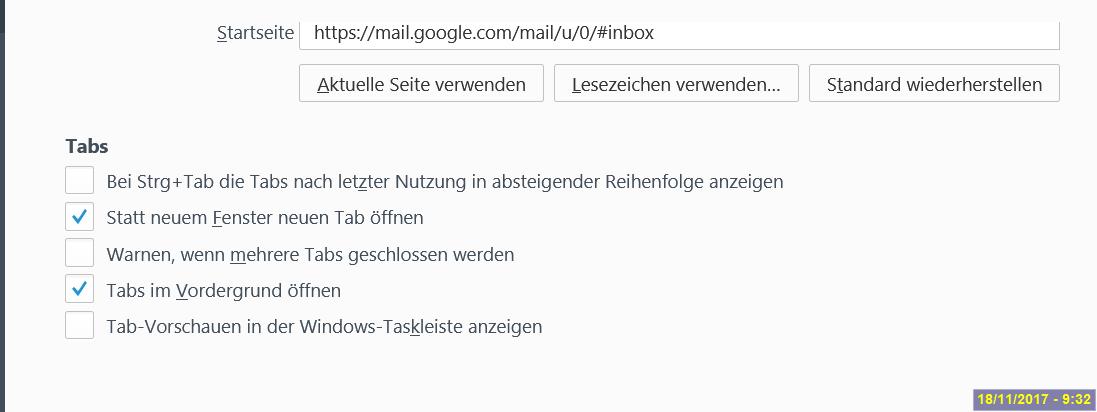
Task: Click the "Tab-Vorschauen in der Windows-Taskleiste anzeigen" text
Action: [324, 327]
